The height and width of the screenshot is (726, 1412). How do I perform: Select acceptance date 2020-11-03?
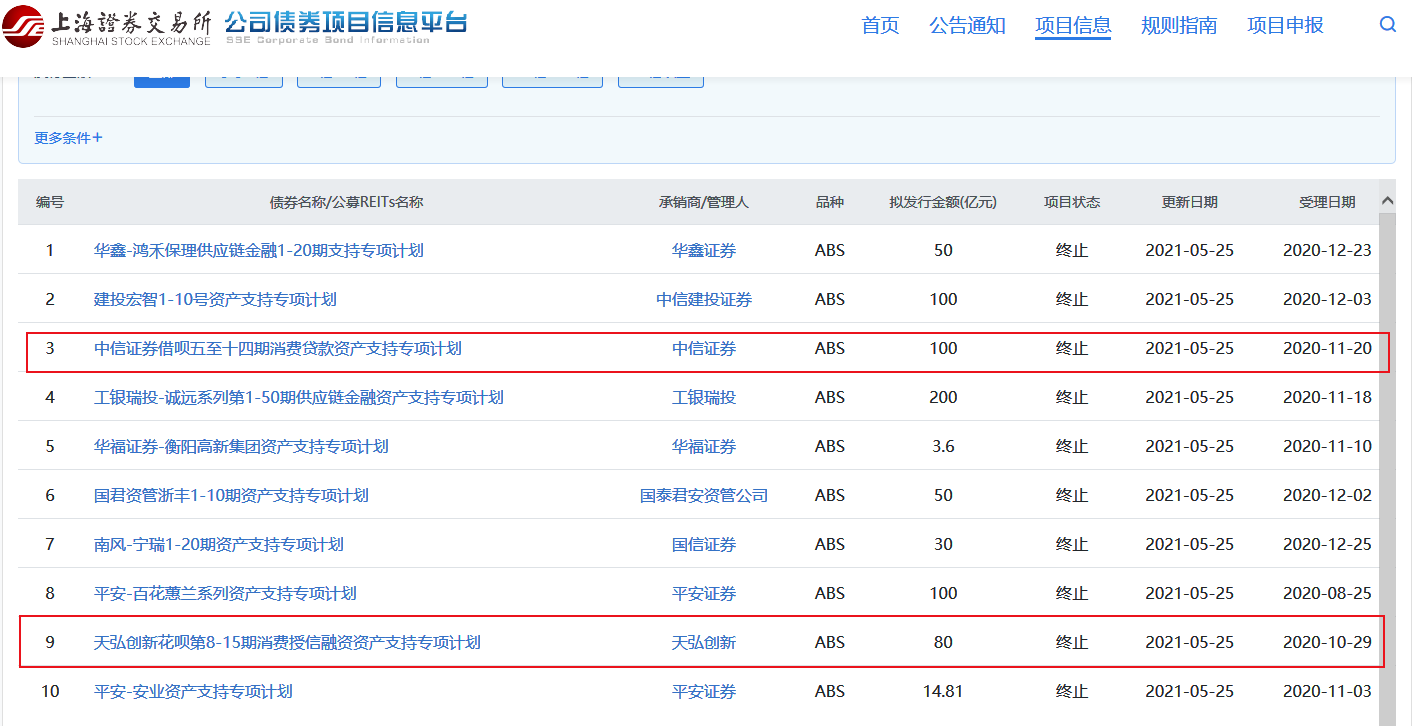[1328, 691]
